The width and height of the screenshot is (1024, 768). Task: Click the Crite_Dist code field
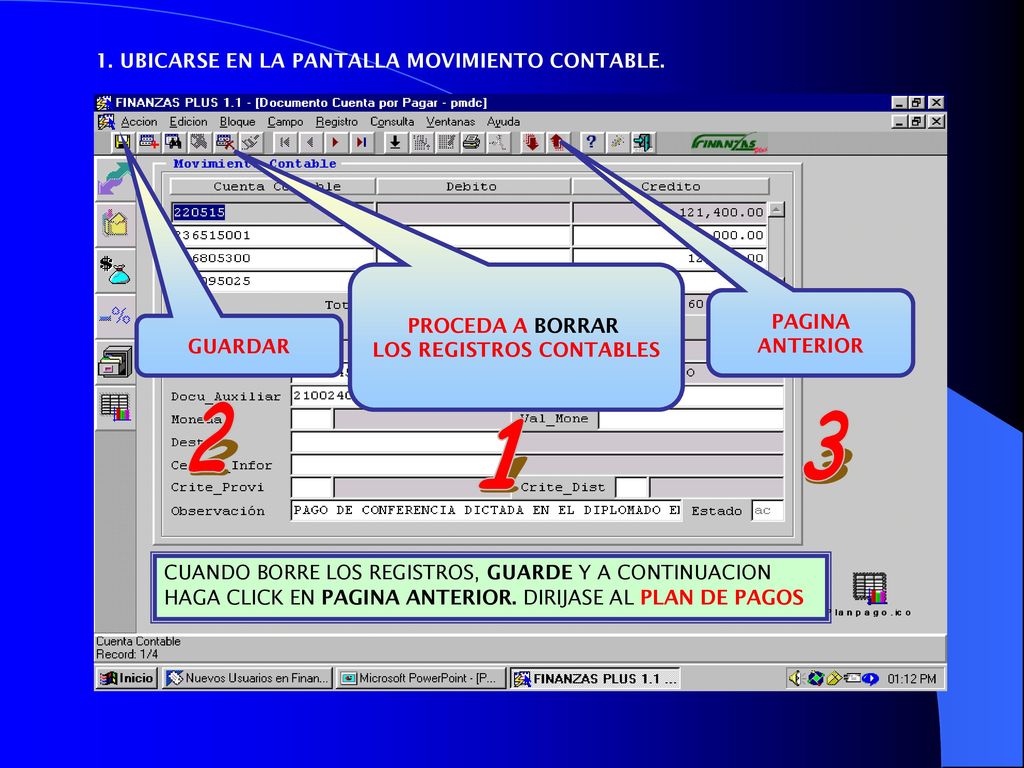tap(632, 487)
